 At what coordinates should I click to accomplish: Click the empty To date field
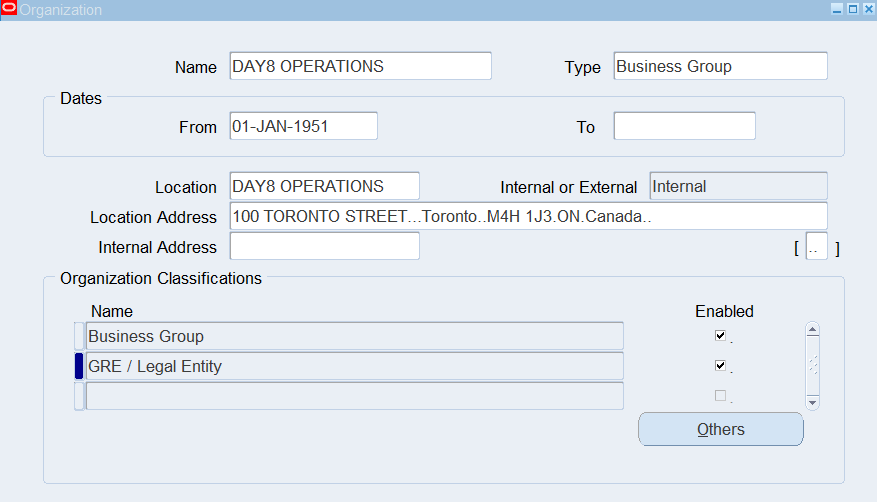point(685,126)
